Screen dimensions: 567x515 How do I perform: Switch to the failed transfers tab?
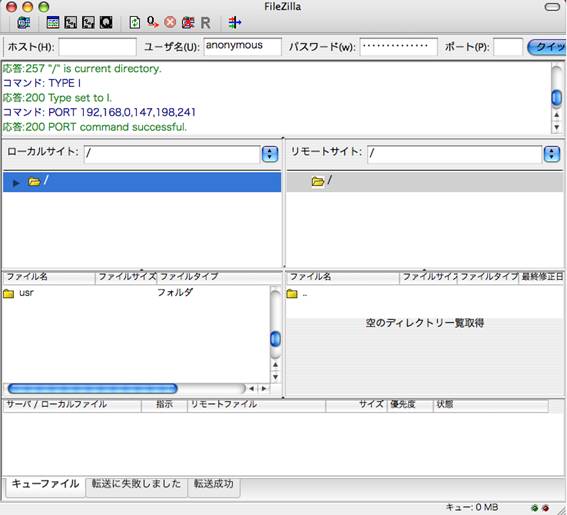click(x=136, y=485)
